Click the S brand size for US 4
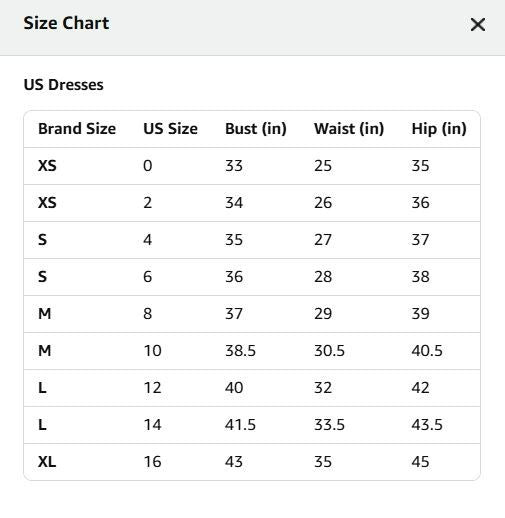The height and width of the screenshot is (518, 505). [42, 240]
